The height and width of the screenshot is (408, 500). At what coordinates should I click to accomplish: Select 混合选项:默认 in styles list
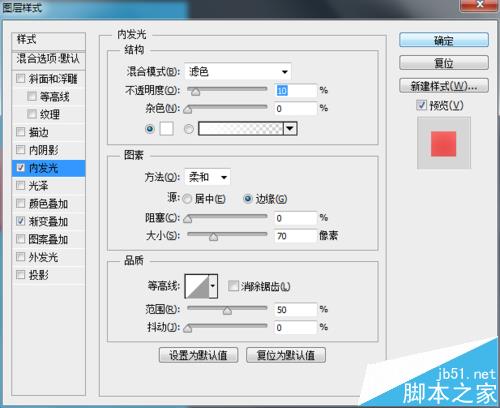pos(48,59)
